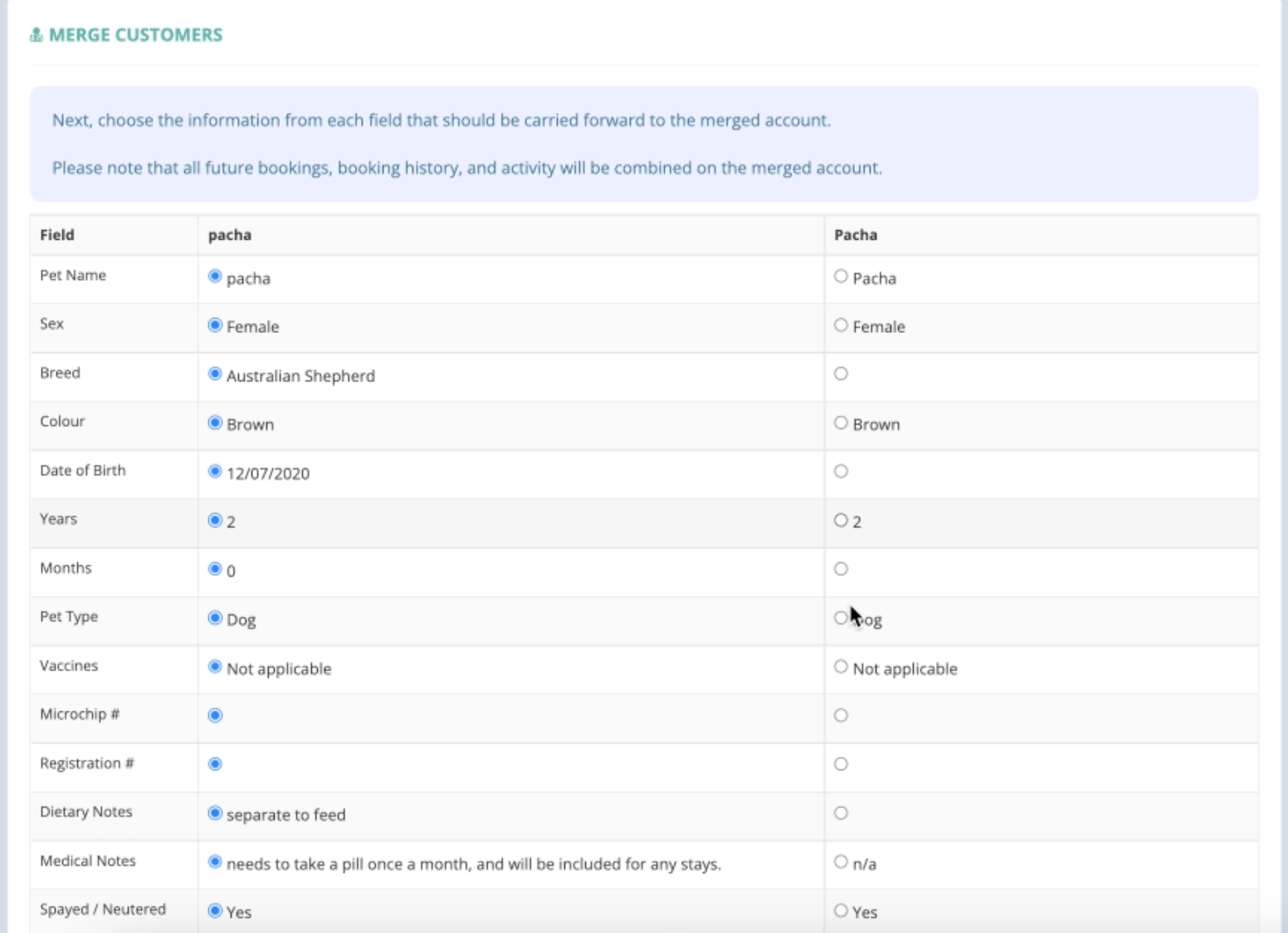This screenshot has height=933, width=1288.
Task: Click the 'Dietary Notes' field label
Action: click(86, 812)
